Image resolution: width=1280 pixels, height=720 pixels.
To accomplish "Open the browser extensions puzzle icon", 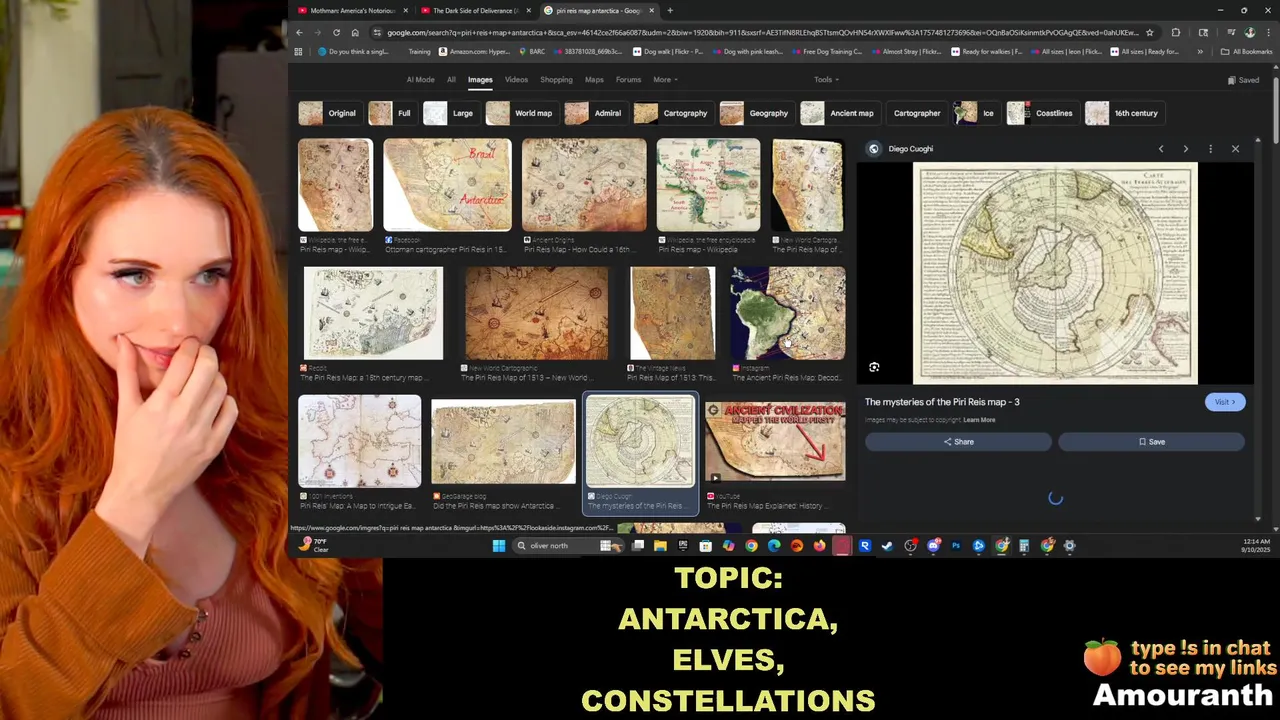I will click(1176, 32).
